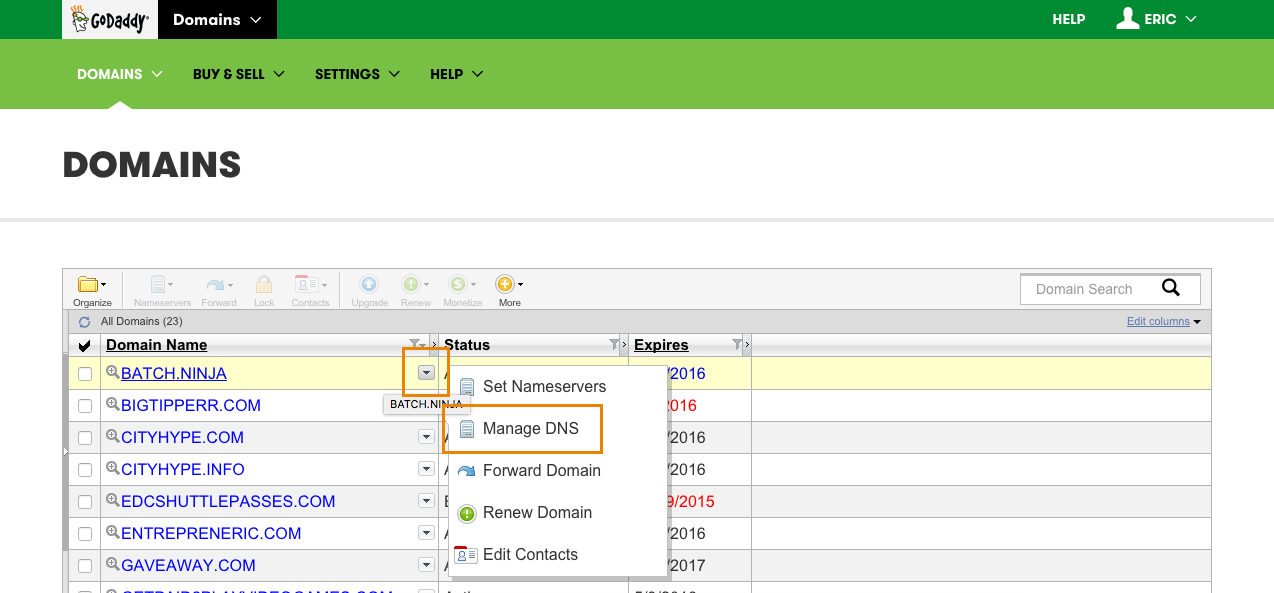Select Forward Domain in the menu
This screenshot has width=1274, height=593.
point(541,471)
